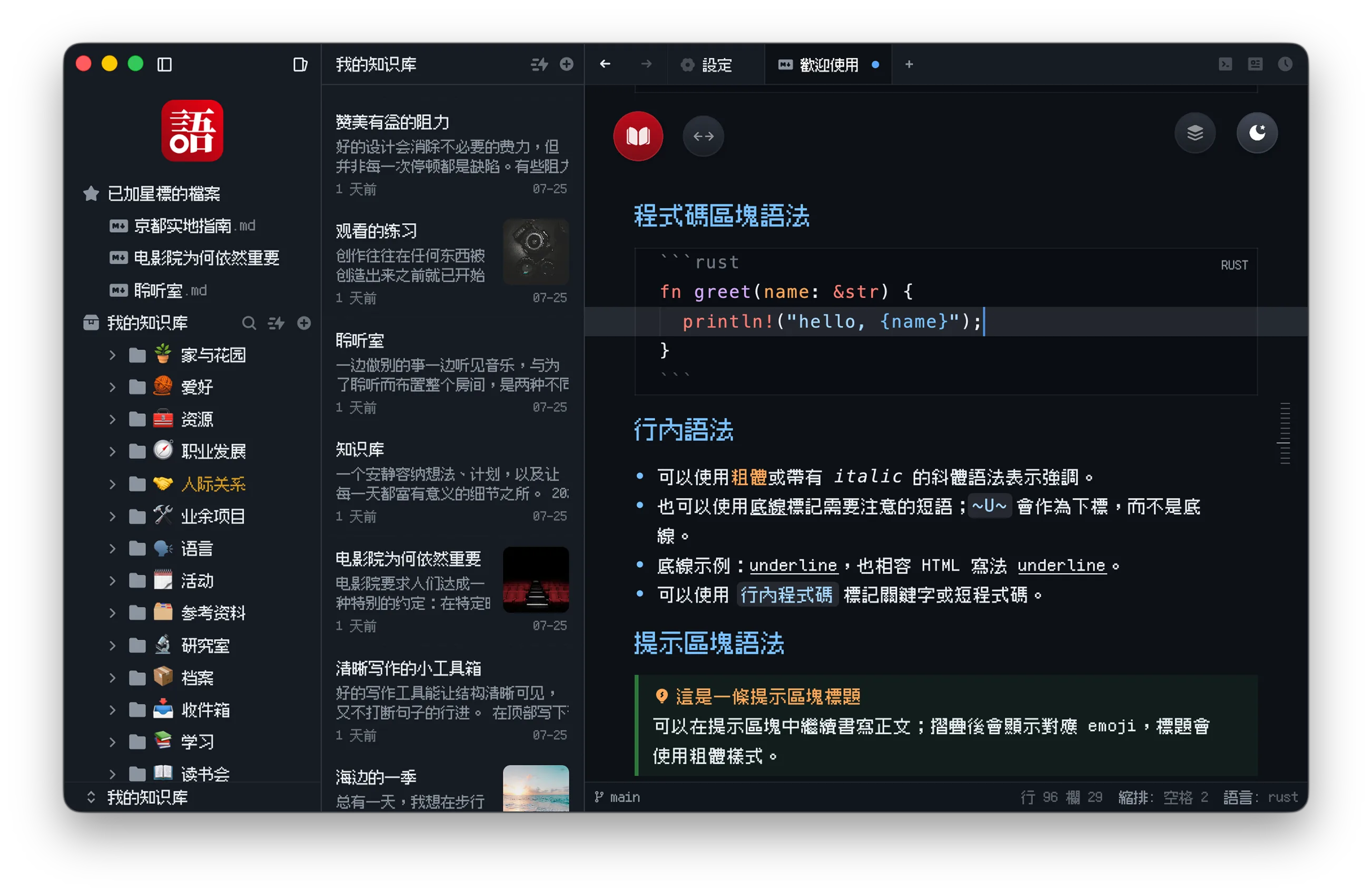Screen dimensions: 1372x896
Task: Click the inline code 行內程式碼
Action: pos(787,595)
